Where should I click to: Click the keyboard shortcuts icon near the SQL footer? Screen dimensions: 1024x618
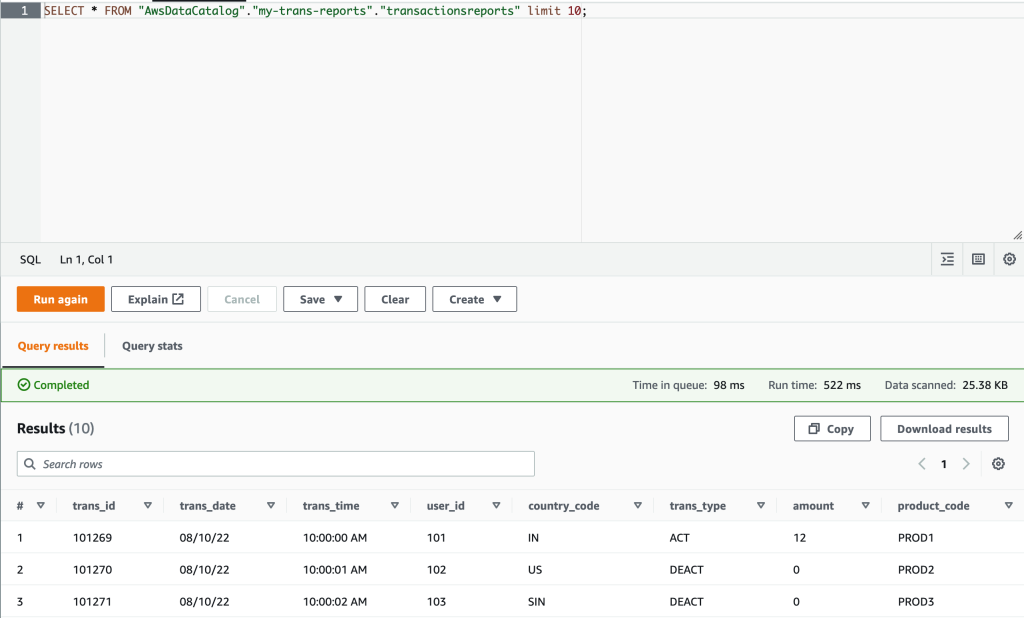click(x=978, y=259)
